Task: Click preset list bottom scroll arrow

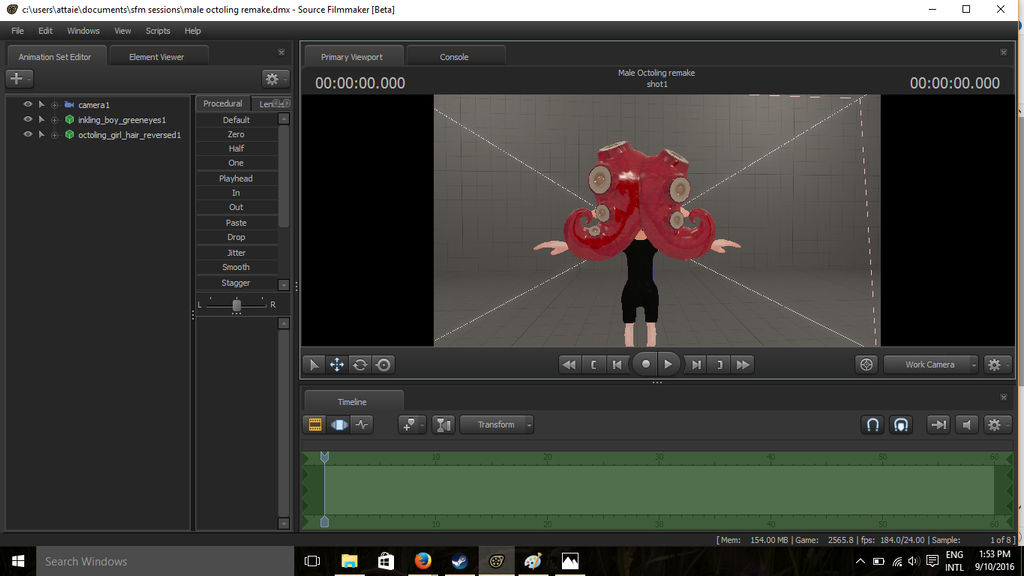Action: click(283, 285)
